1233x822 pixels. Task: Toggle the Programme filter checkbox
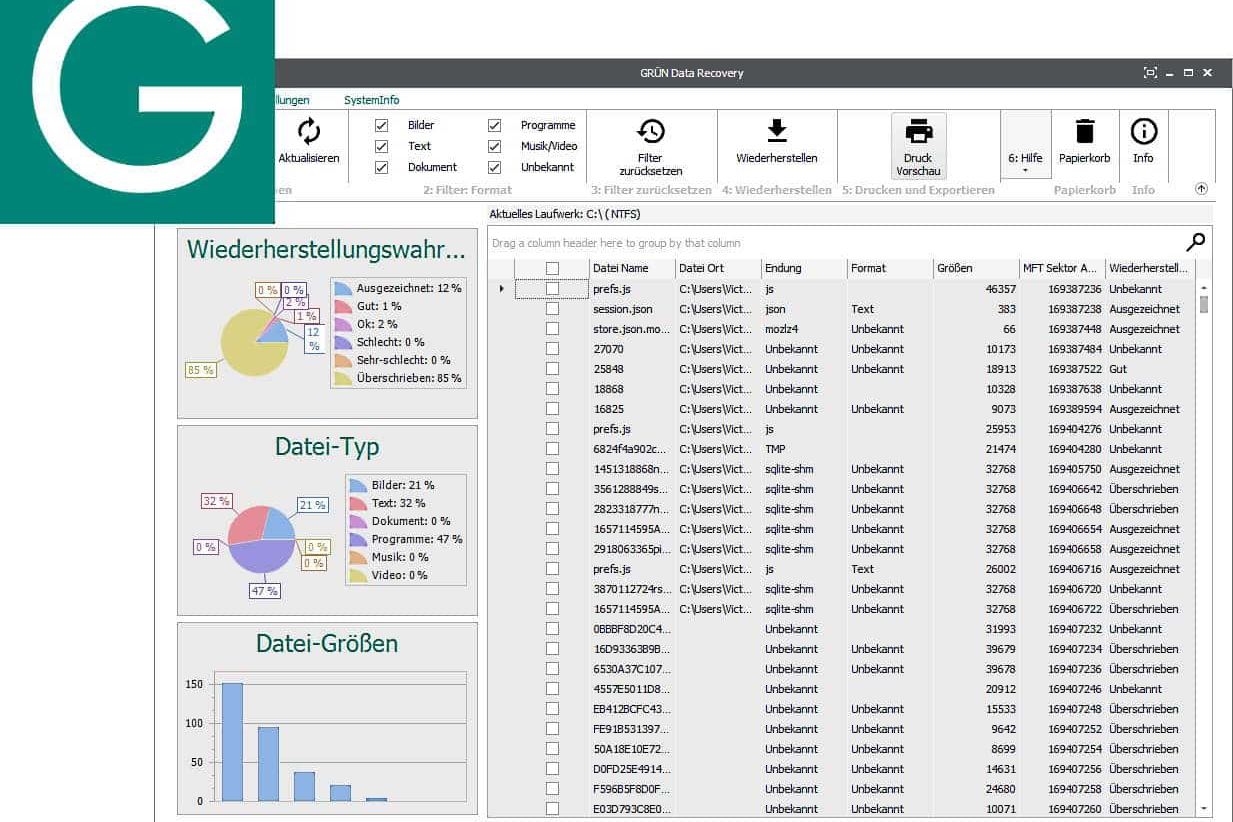tap(494, 125)
